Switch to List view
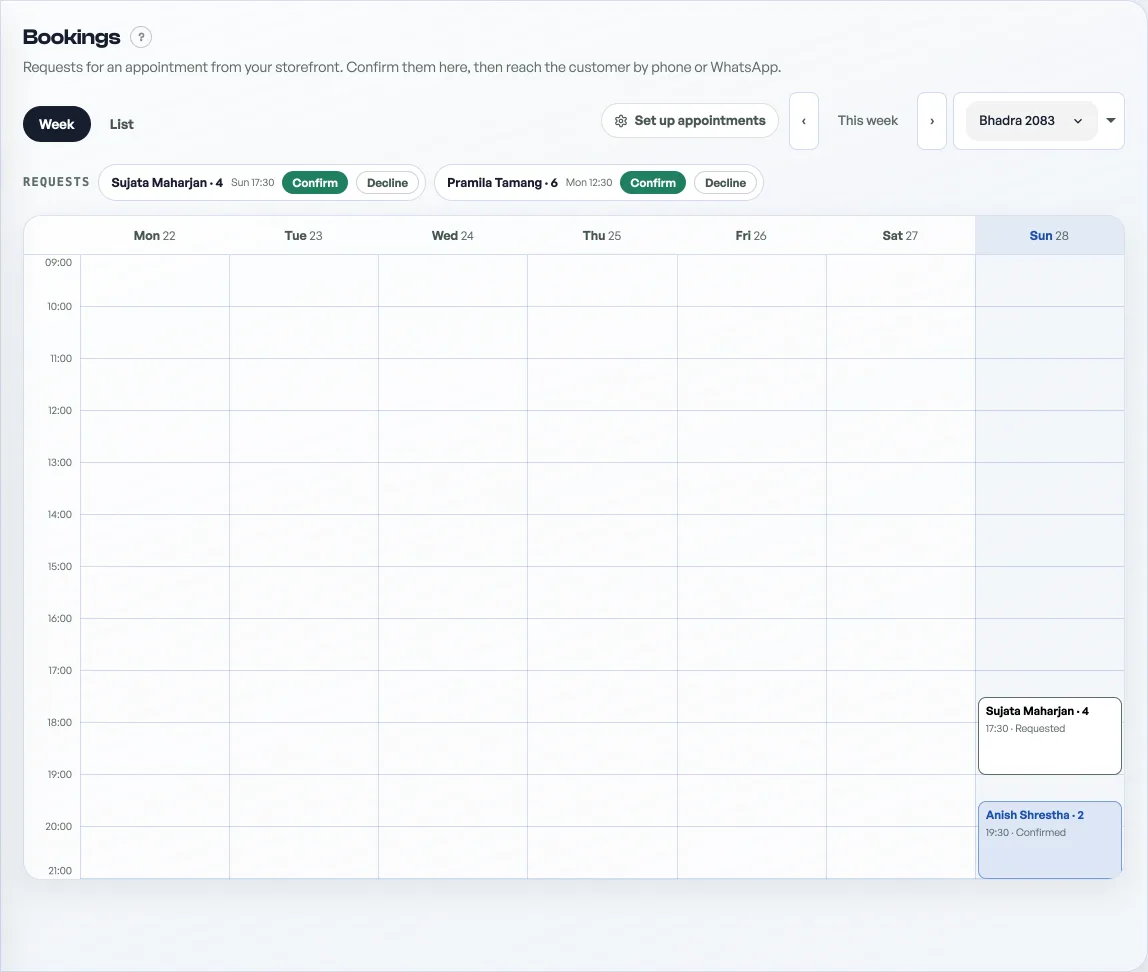This screenshot has height=972, width=1148. click(122, 124)
